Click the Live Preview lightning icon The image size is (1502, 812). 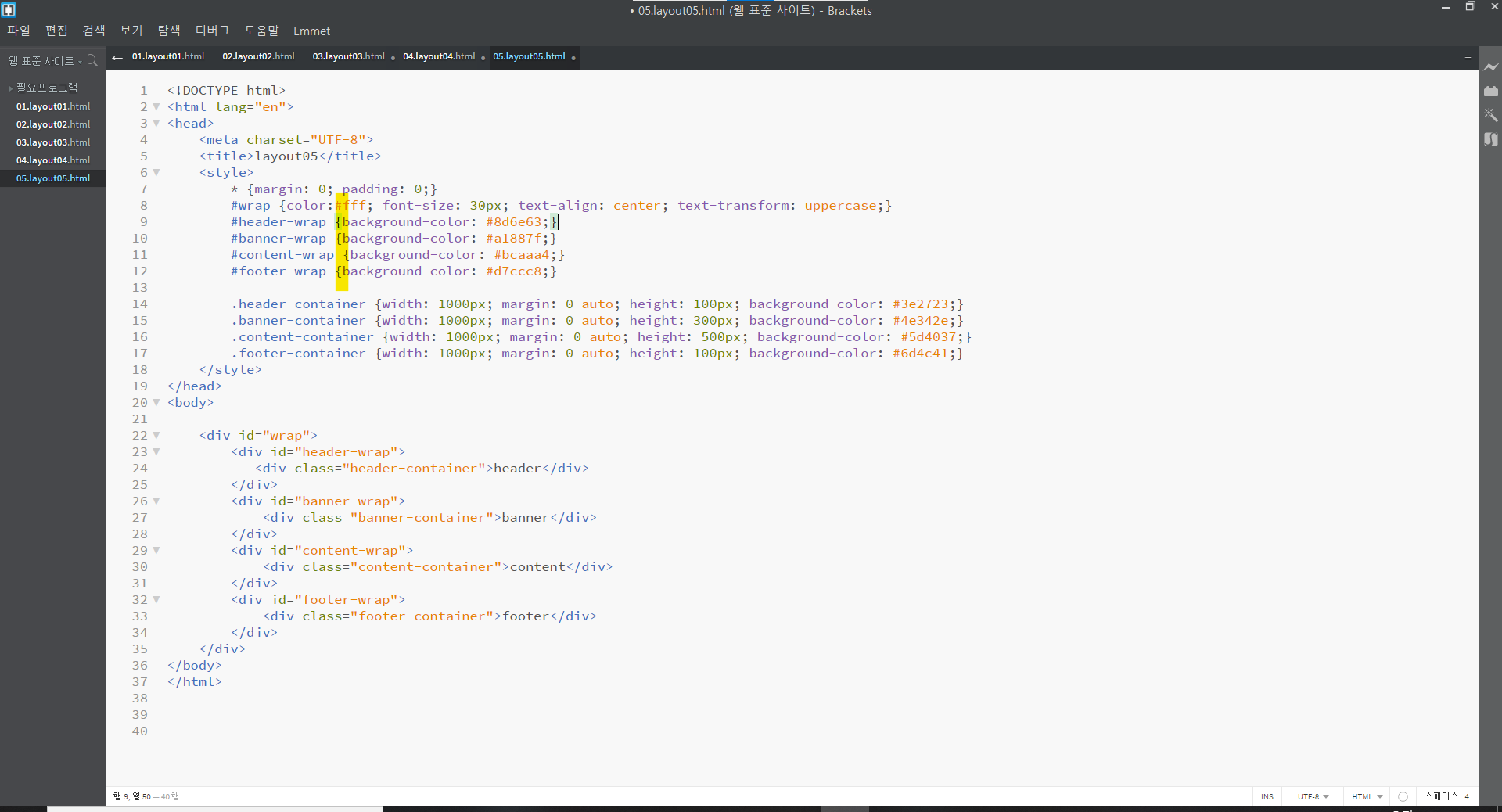pos(1491,67)
